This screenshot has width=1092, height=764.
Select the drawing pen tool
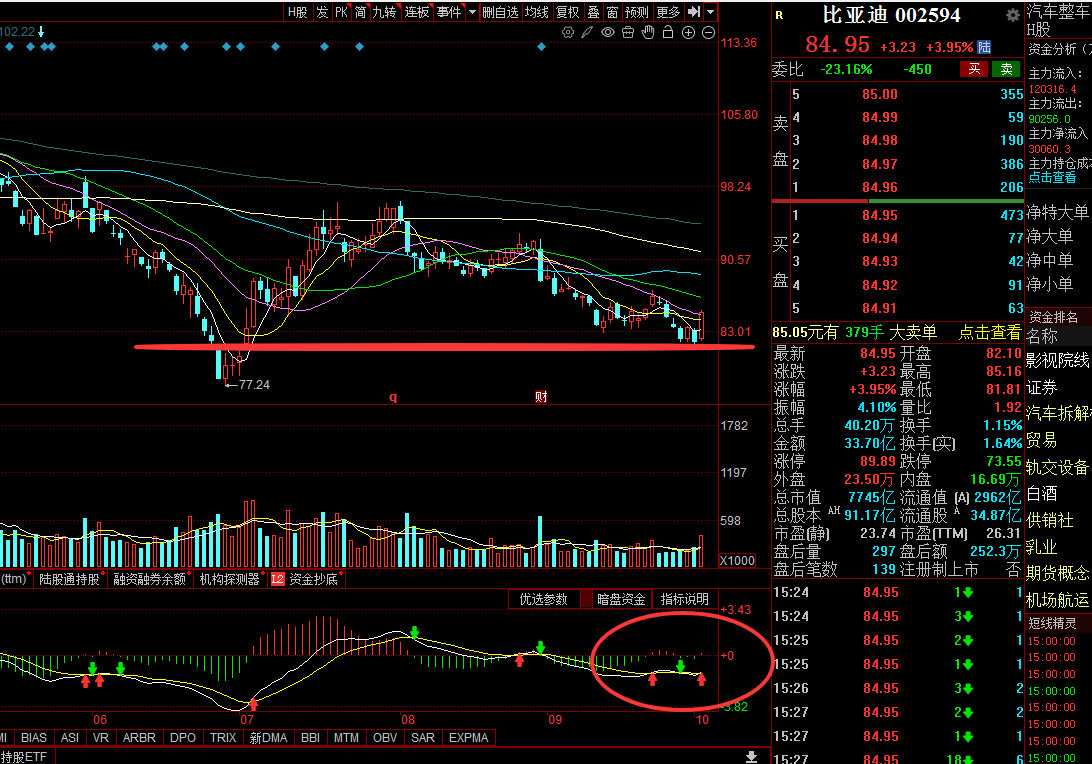coord(588,33)
